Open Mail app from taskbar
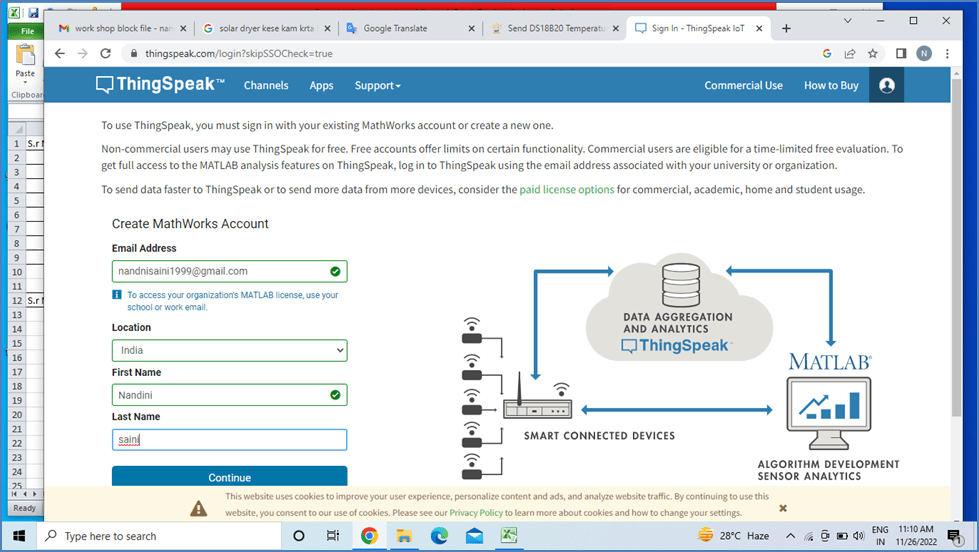 pos(474,536)
